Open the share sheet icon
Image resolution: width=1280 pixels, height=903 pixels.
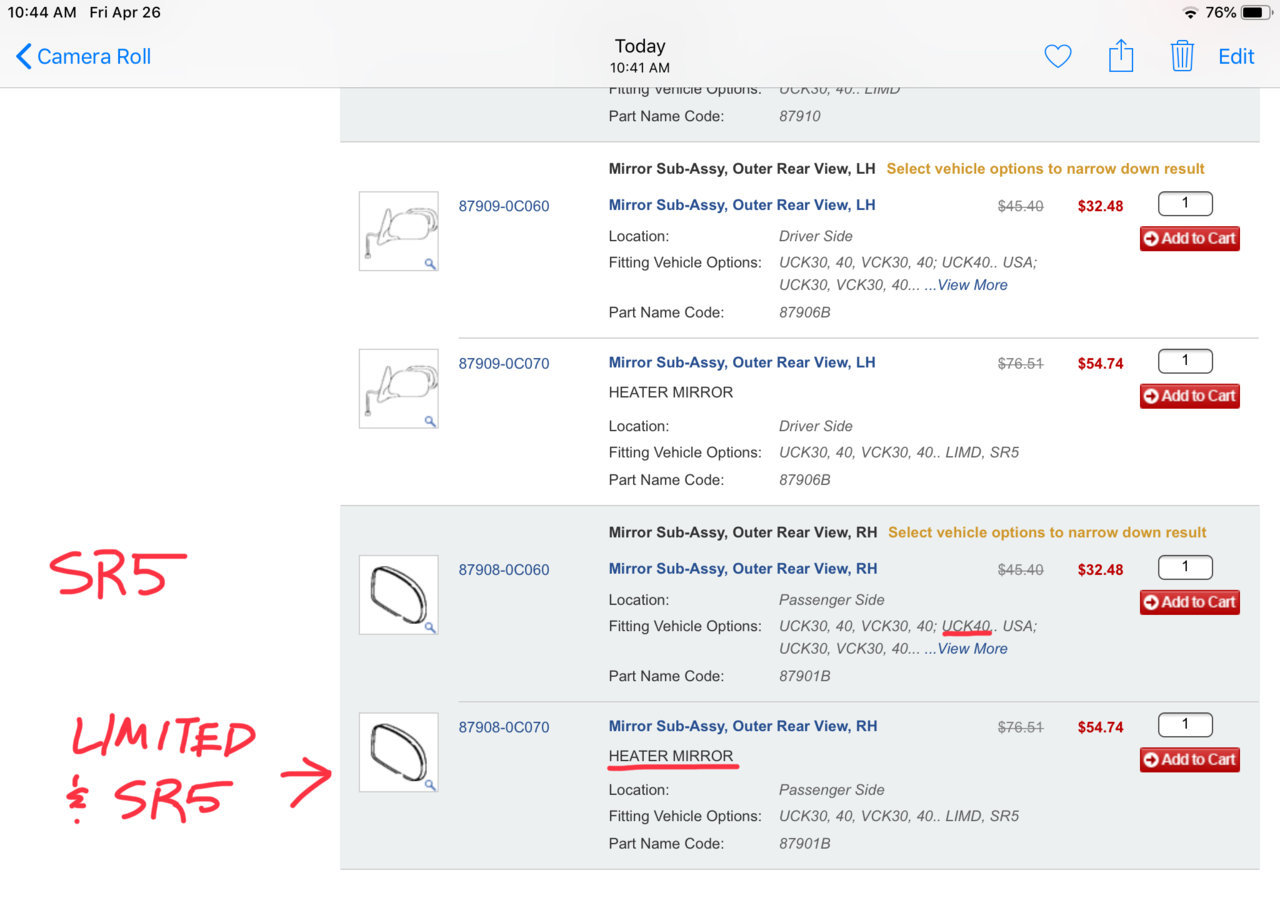pos(1121,56)
